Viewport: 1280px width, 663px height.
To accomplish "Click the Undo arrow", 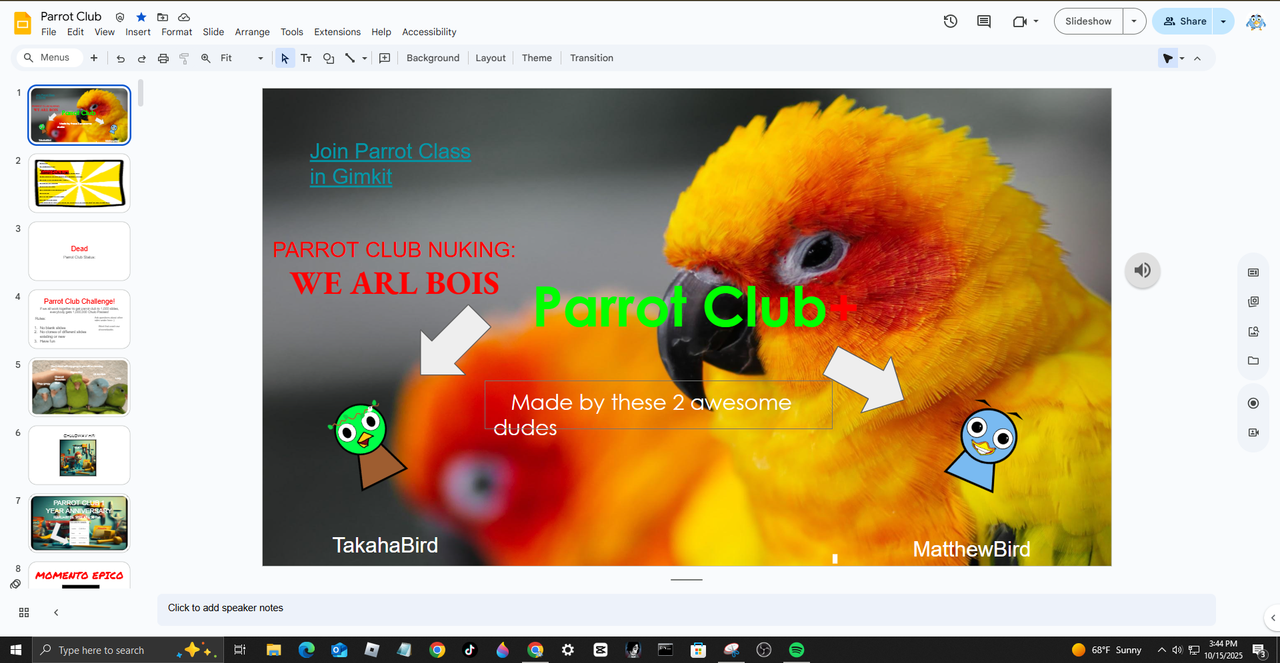I will click(x=121, y=58).
